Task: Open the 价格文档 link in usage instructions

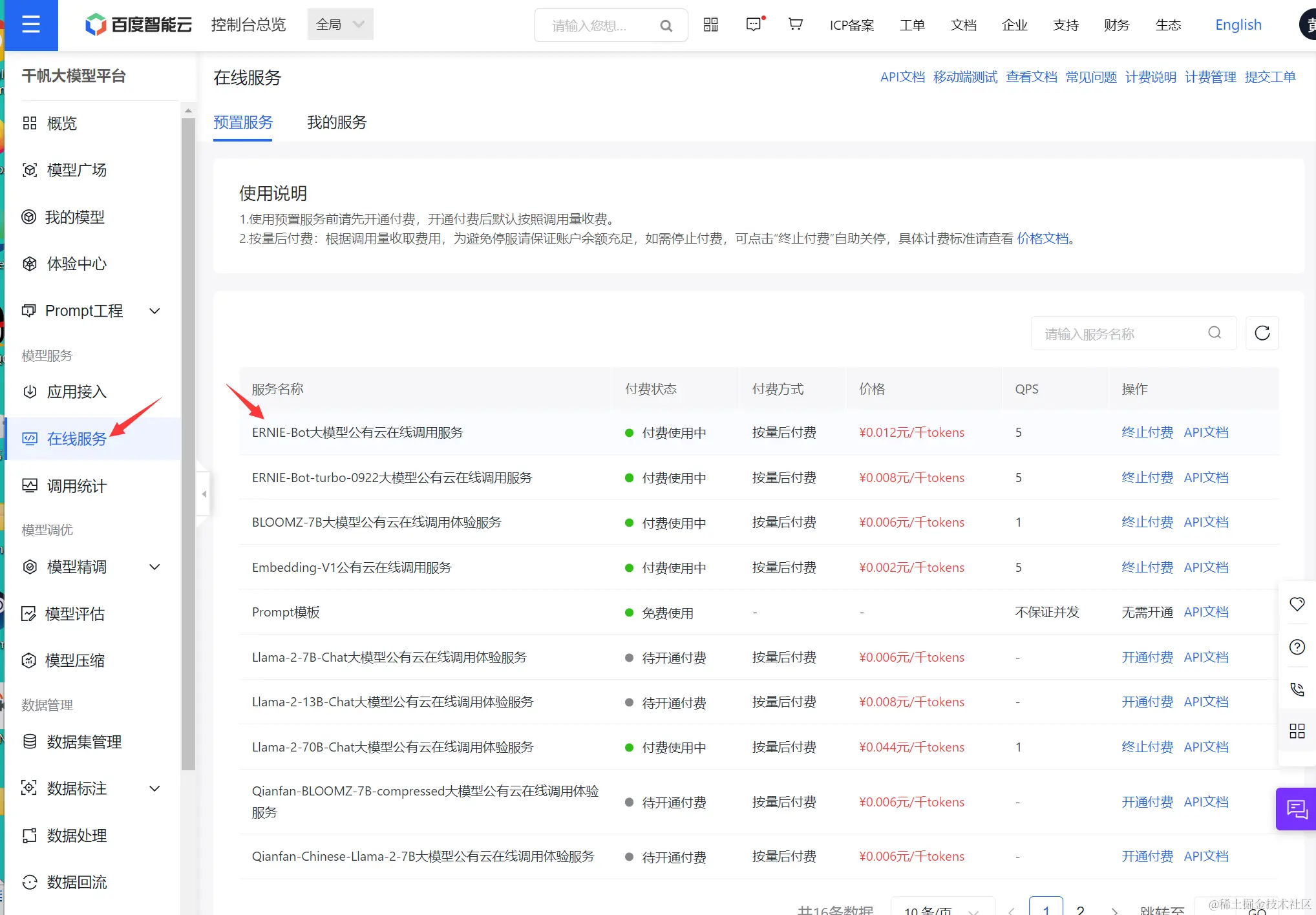Action: coord(1042,238)
